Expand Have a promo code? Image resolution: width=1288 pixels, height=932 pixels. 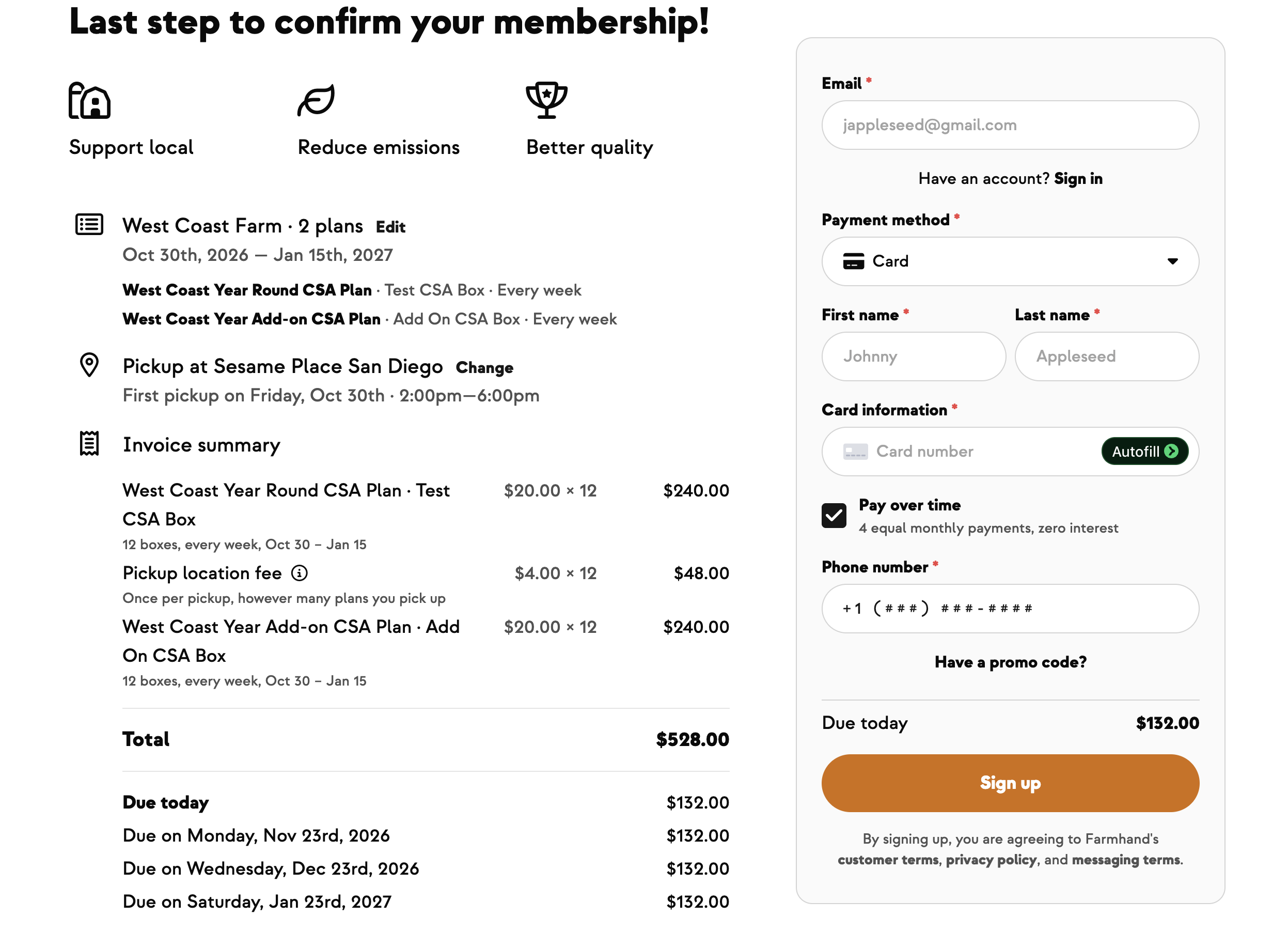(1010, 662)
